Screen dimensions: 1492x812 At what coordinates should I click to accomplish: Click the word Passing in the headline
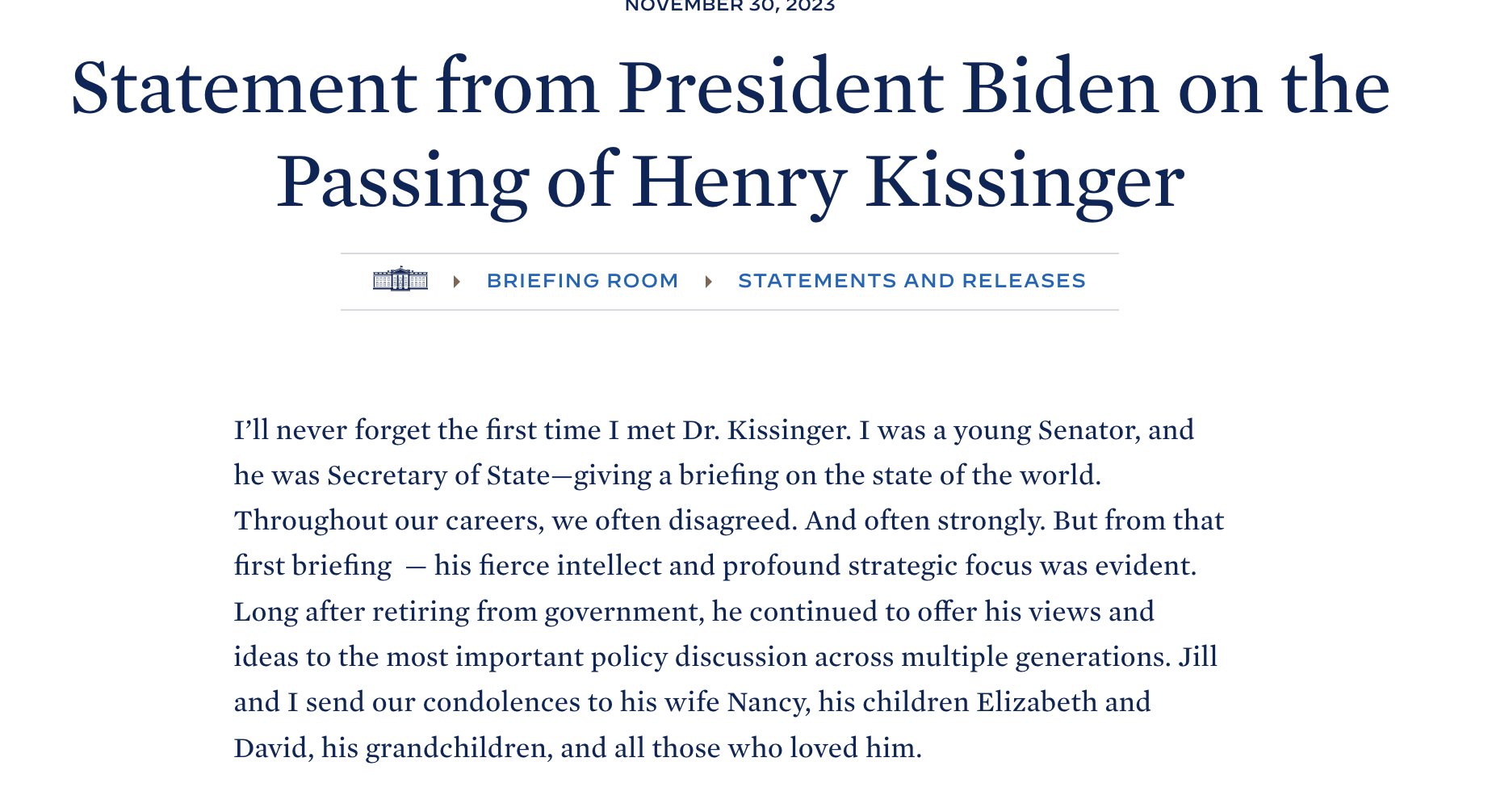(x=402, y=182)
